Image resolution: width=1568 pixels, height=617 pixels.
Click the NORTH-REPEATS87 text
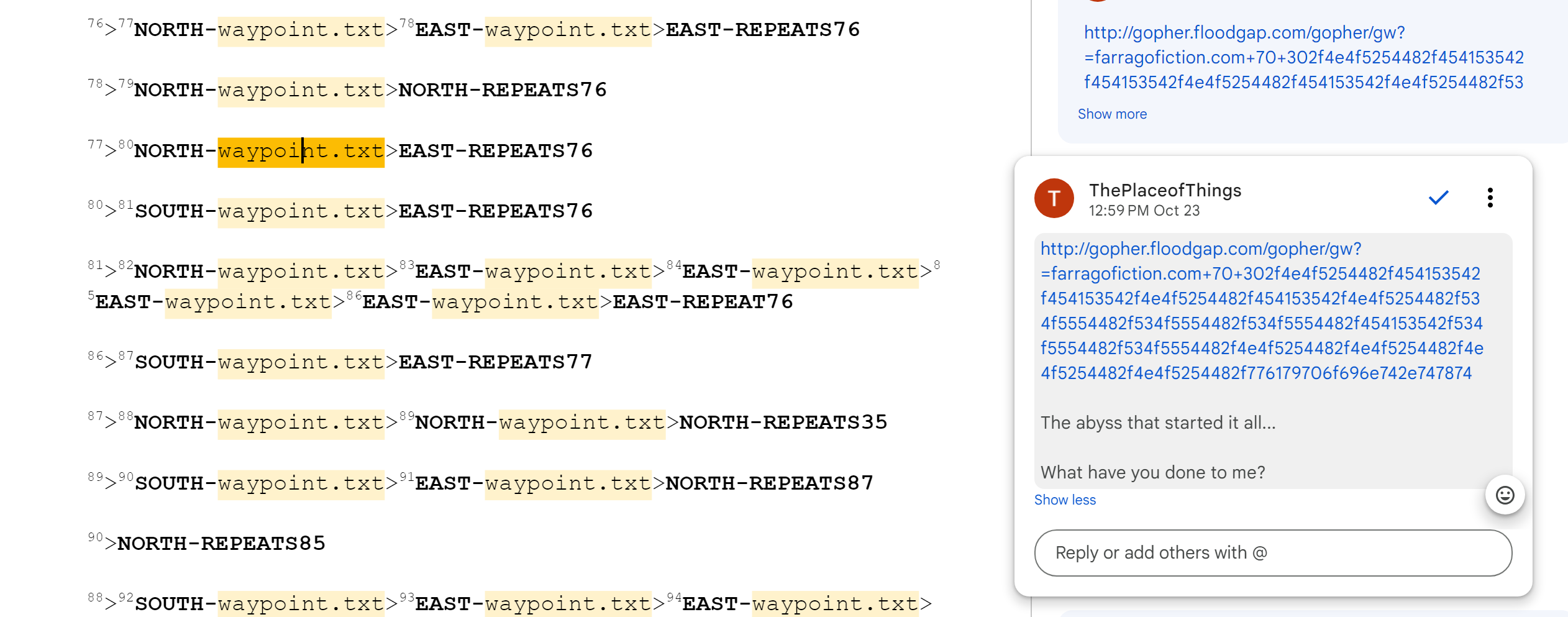point(769,483)
